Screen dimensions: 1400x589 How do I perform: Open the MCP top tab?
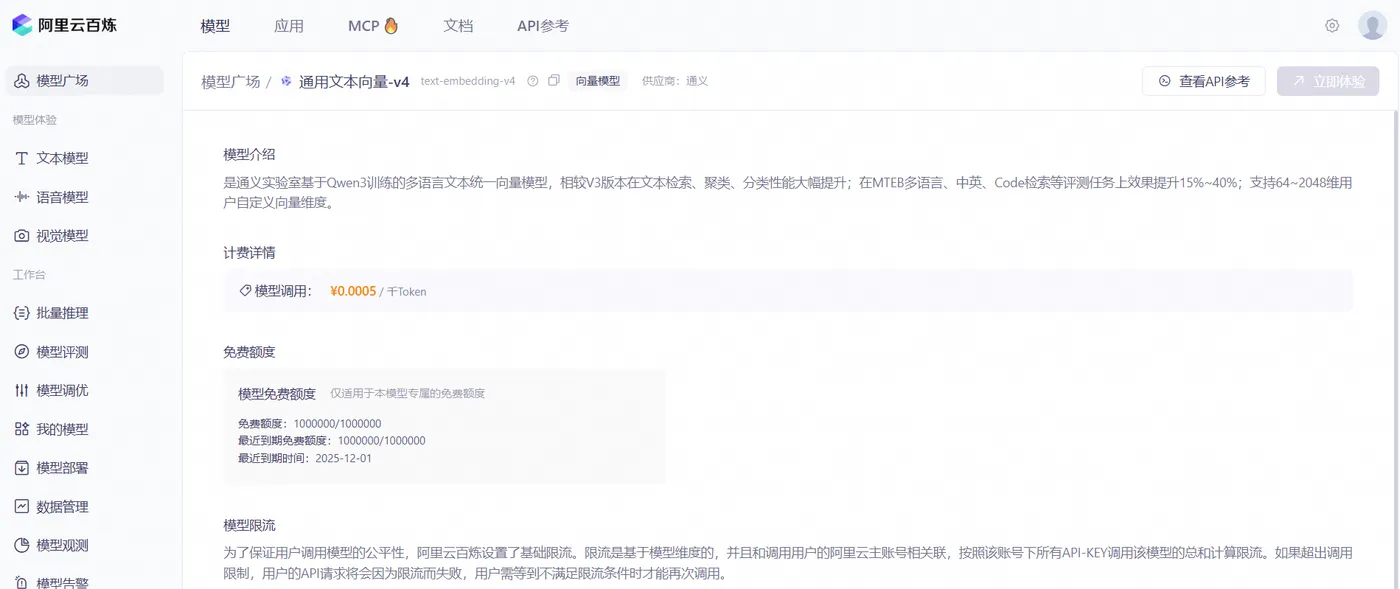(373, 26)
